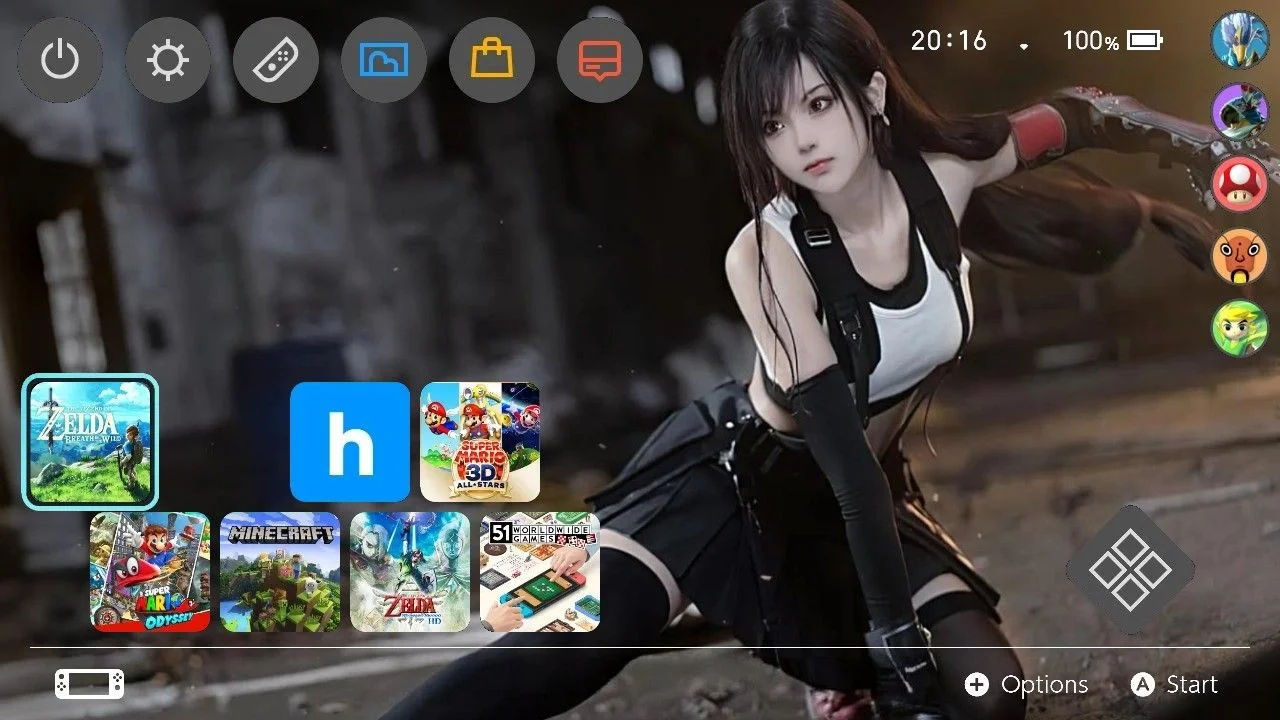The width and height of the screenshot is (1280, 720).
Task: Open the diamond all-apps grid icon
Action: (1130, 570)
